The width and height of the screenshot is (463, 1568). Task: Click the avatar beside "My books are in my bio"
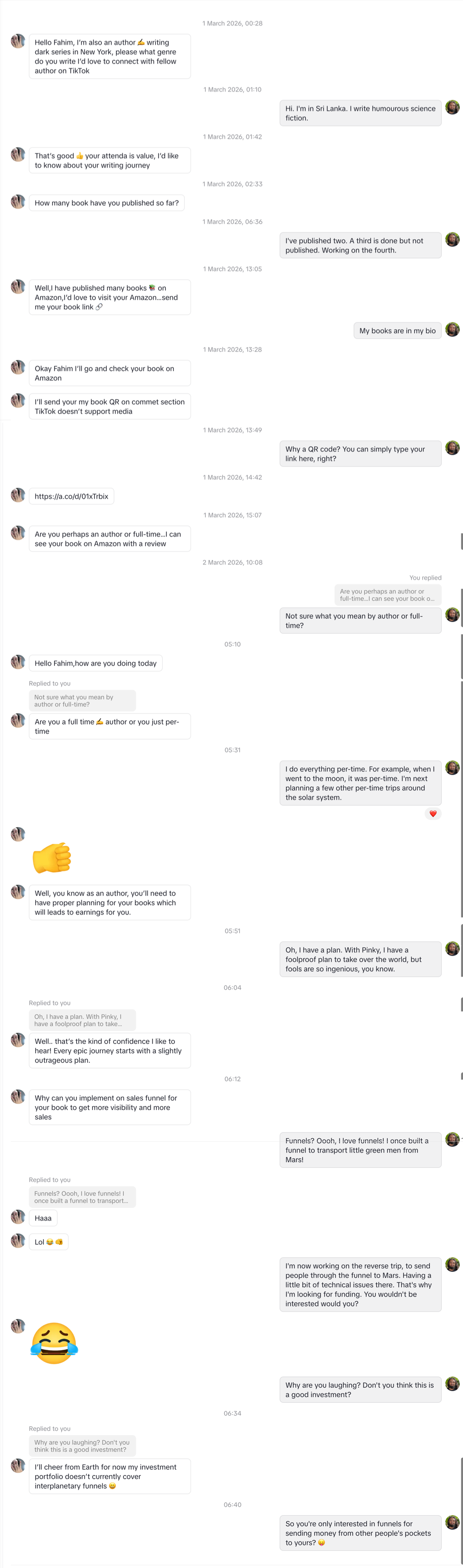[x=452, y=330]
